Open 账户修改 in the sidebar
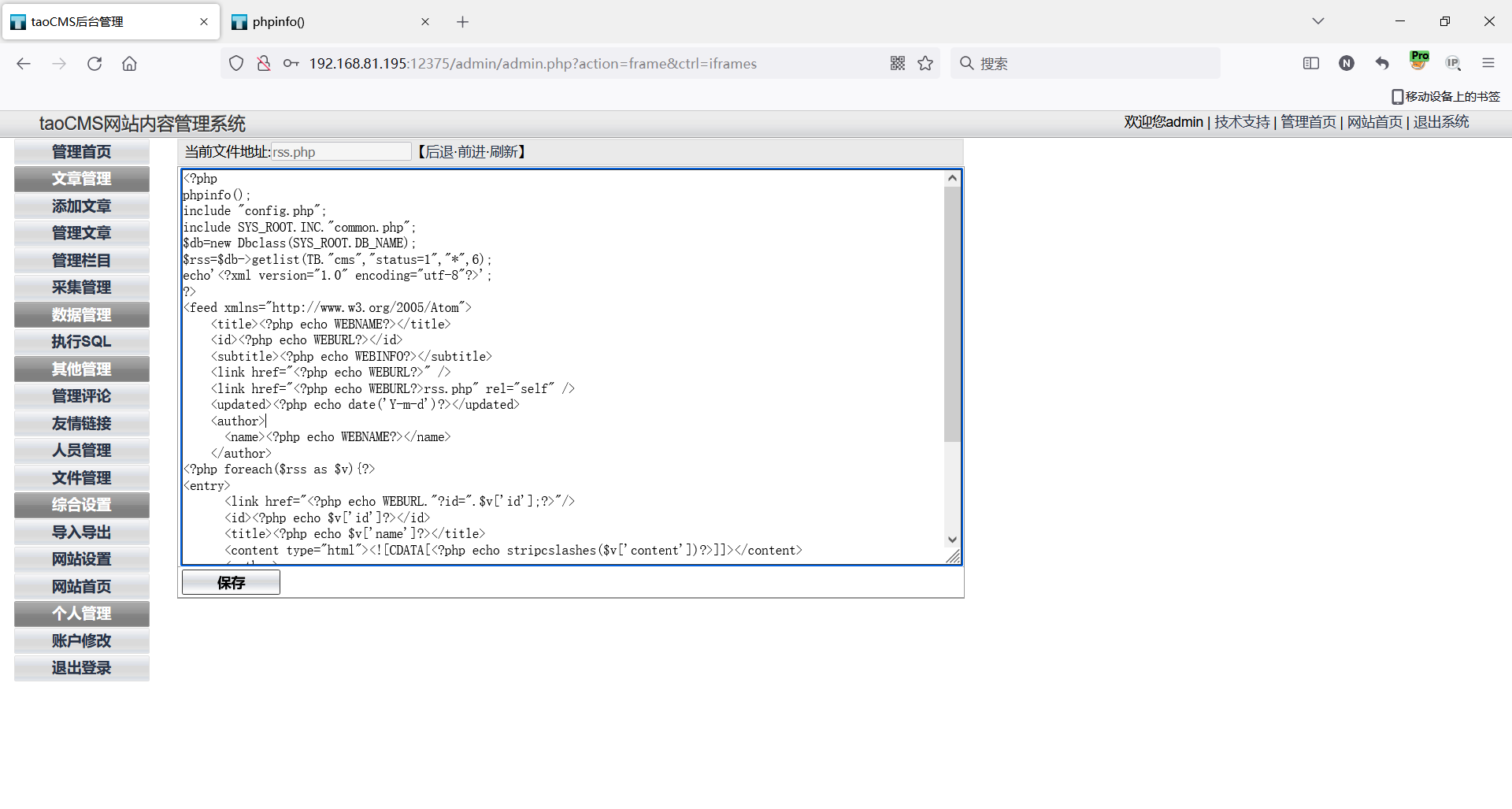 coord(82,641)
